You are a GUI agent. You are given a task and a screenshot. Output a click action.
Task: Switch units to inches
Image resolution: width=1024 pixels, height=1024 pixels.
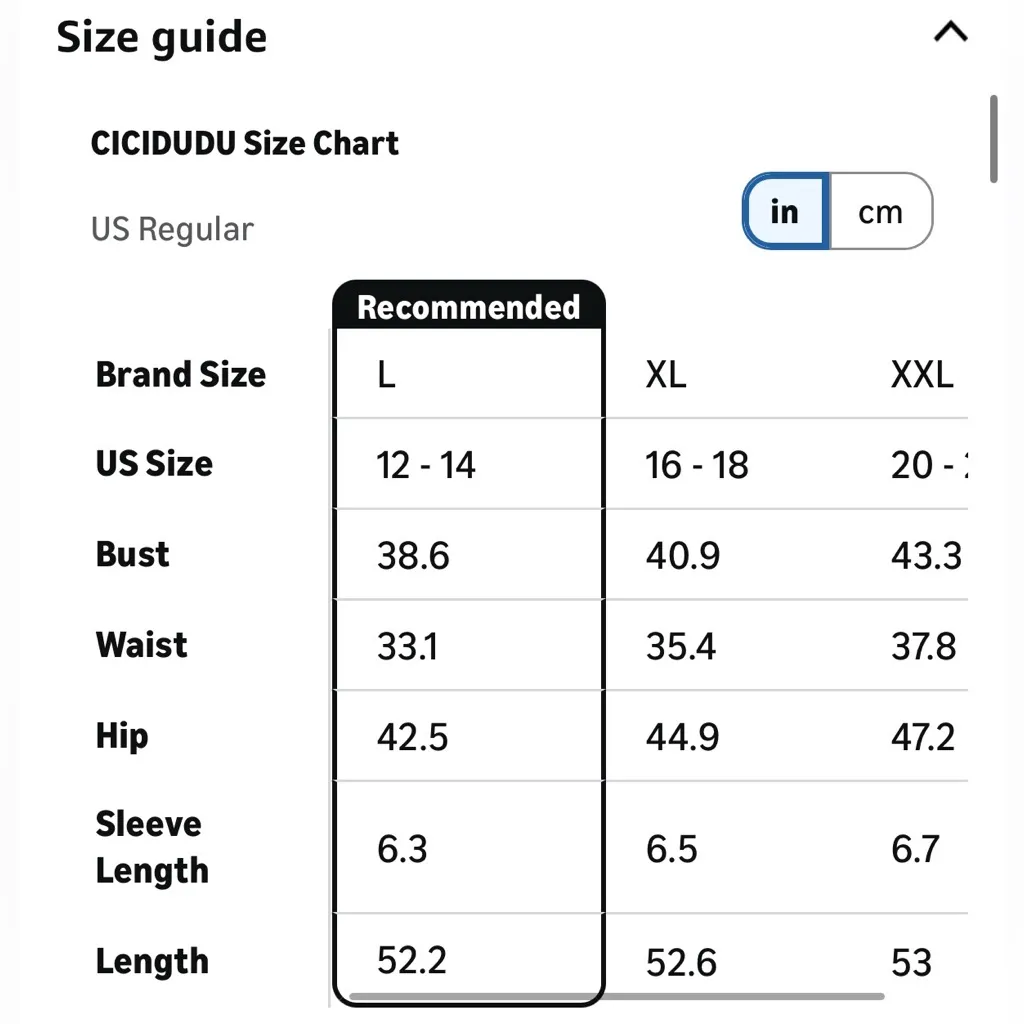pos(785,212)
